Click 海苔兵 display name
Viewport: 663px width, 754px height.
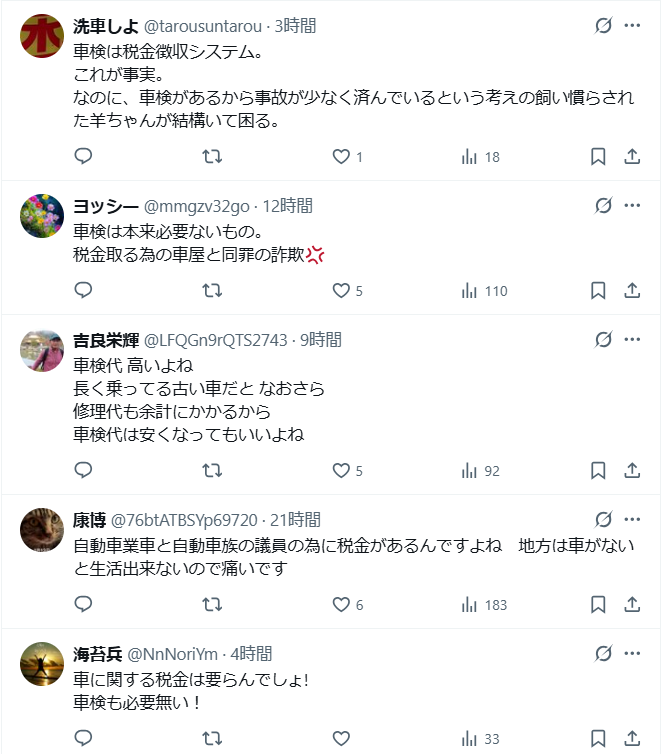[x=97, y=654]
